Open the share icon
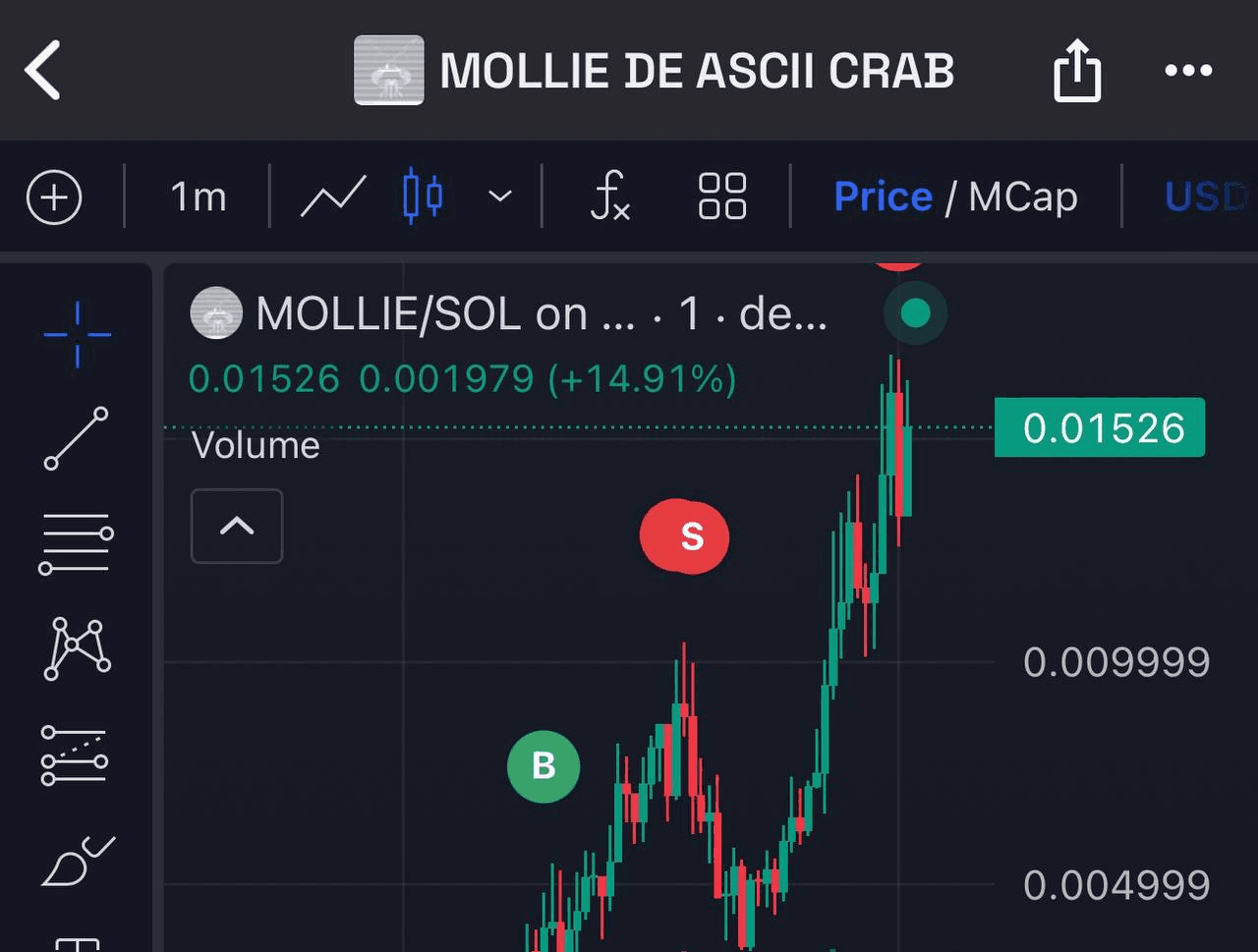Image resolution: width=1258 pixels, height=952 pixels. [x=1077, y=70]
